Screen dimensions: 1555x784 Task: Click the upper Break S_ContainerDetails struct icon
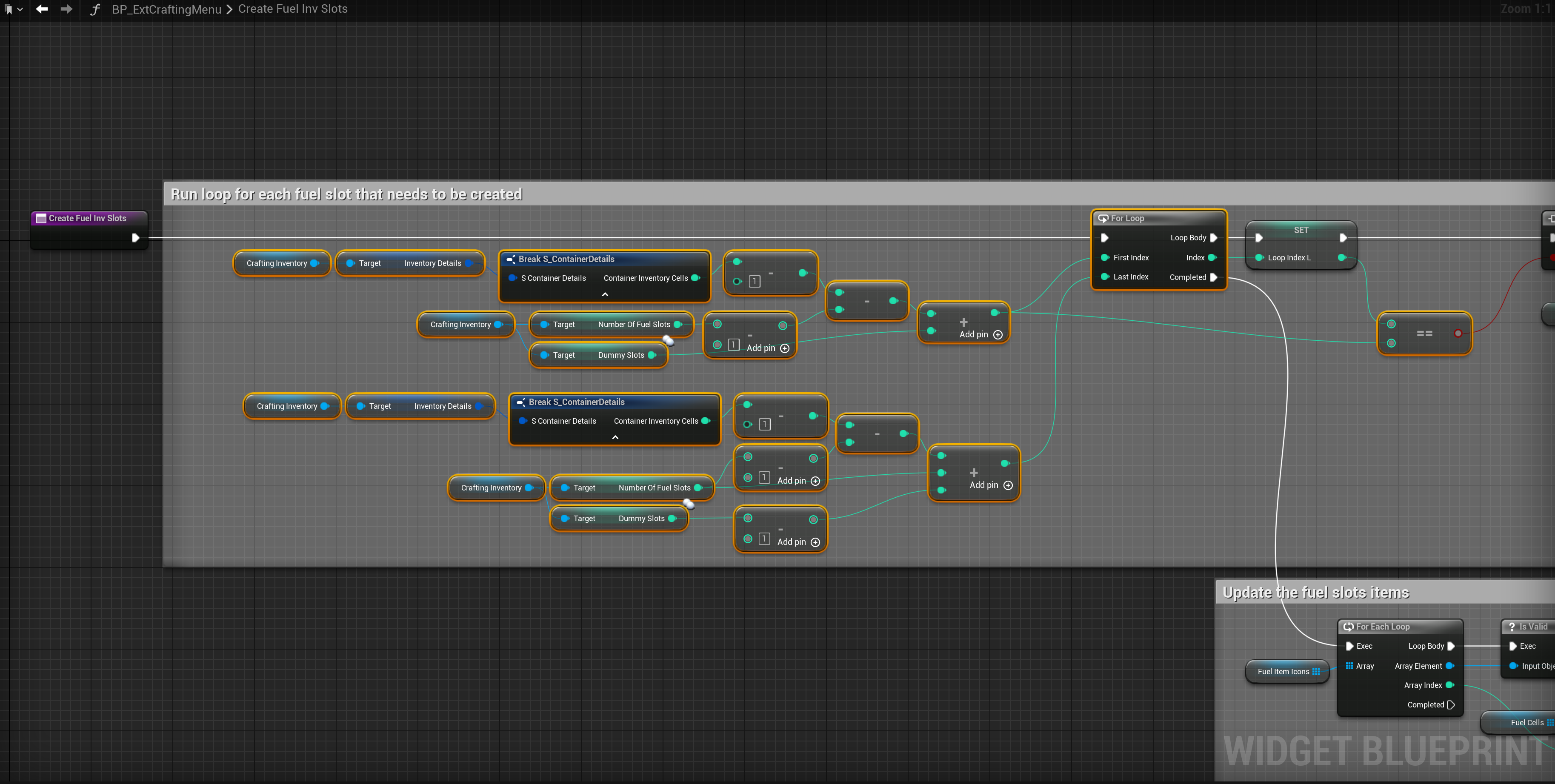(x=511, y=259)
